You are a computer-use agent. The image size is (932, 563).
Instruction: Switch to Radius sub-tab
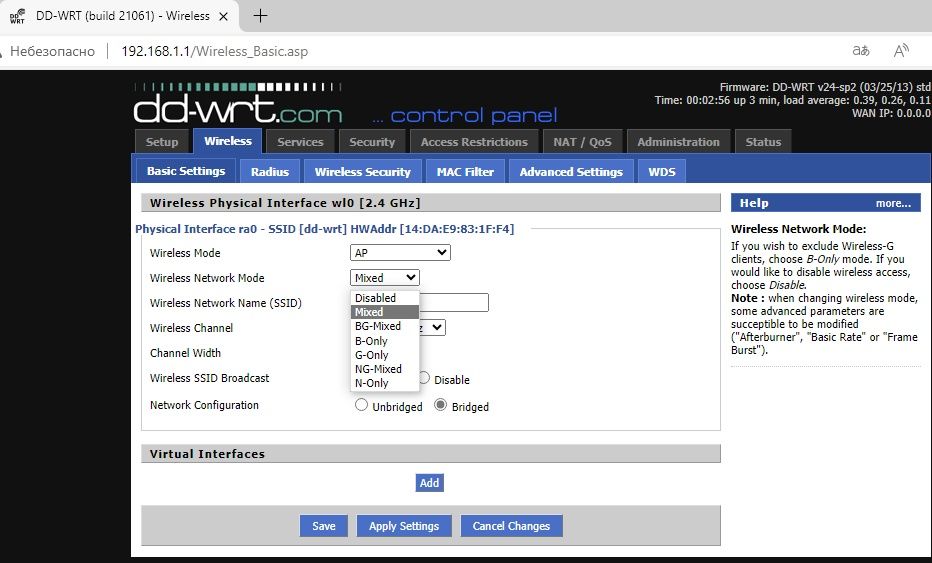[270, 171]
